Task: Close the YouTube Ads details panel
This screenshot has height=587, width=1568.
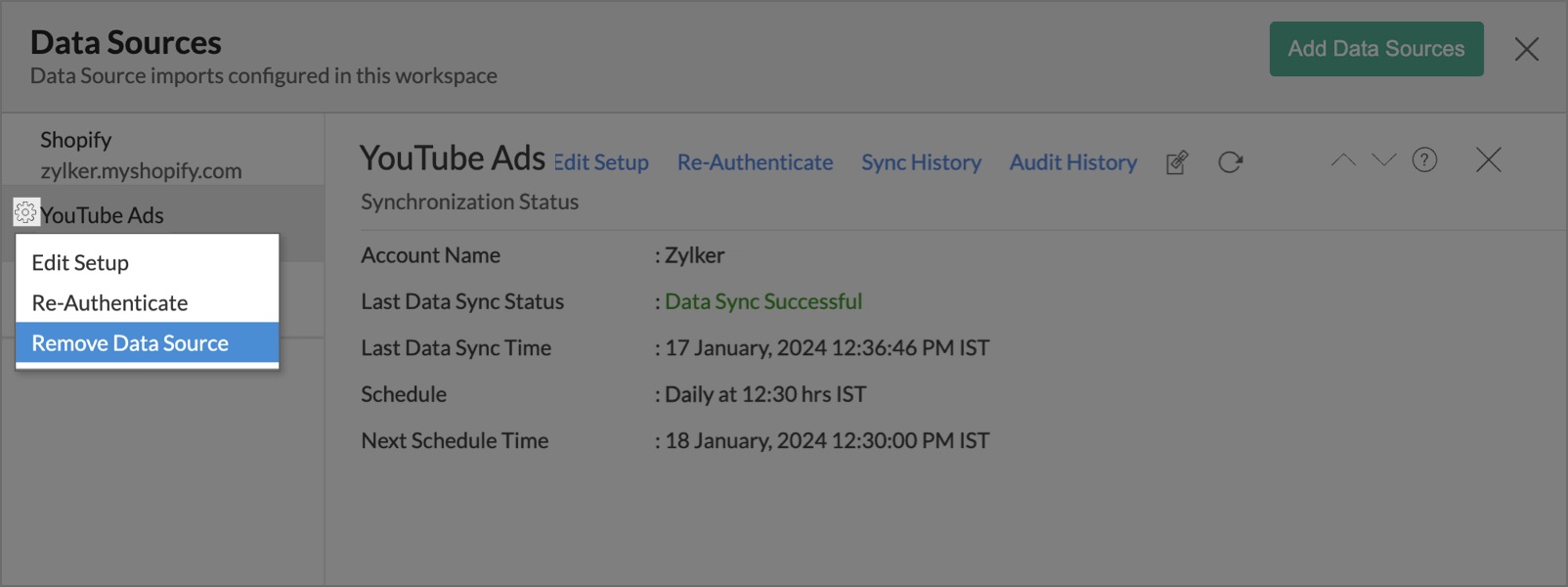Action: pos(1488,159)
